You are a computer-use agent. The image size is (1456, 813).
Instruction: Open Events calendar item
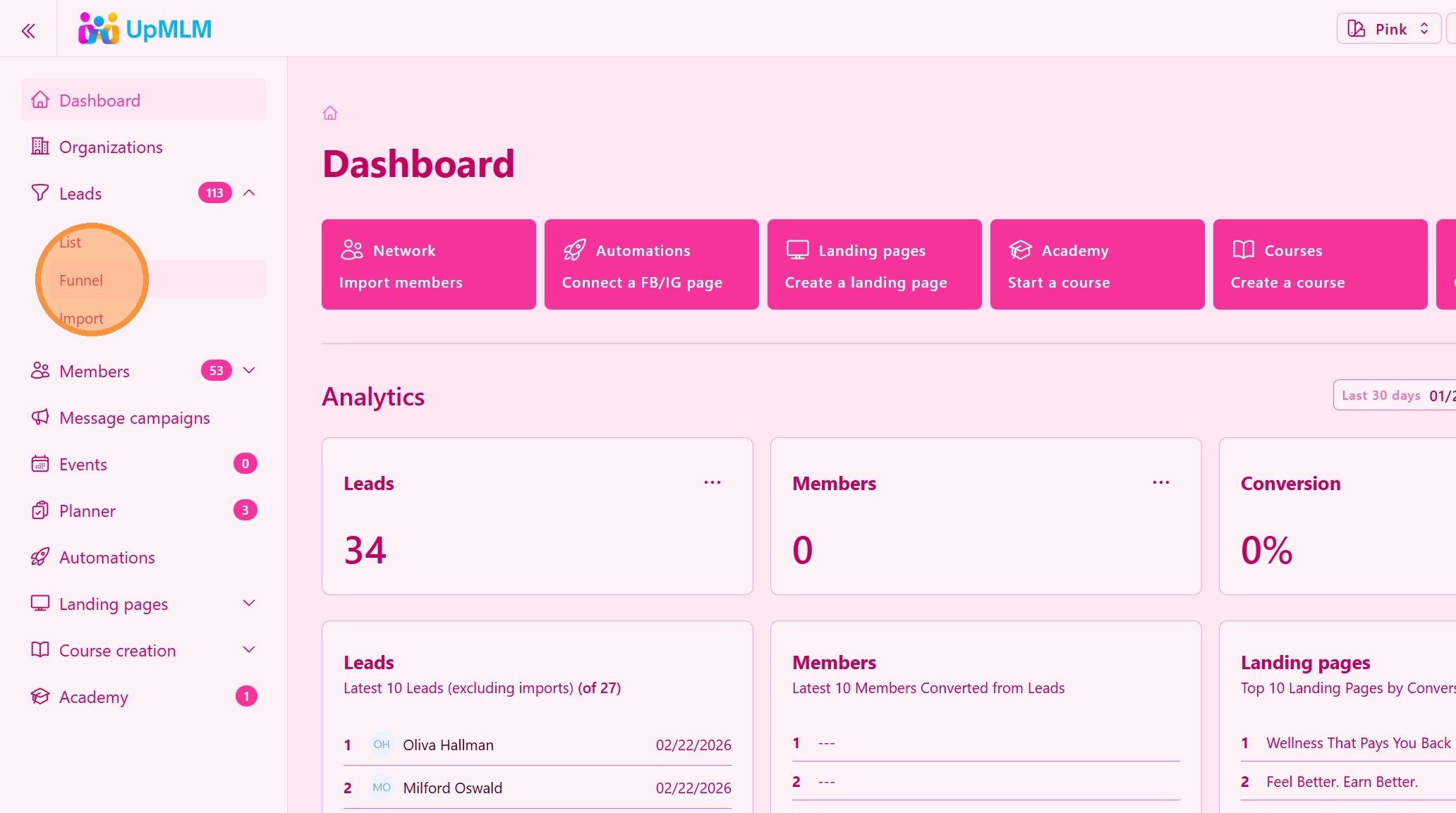83,464
